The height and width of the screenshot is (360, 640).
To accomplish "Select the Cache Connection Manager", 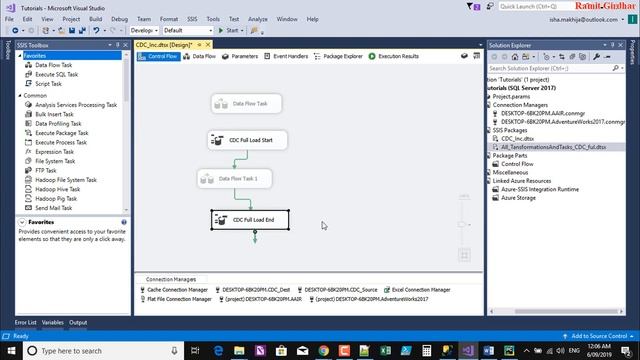I will coord(174,290).
